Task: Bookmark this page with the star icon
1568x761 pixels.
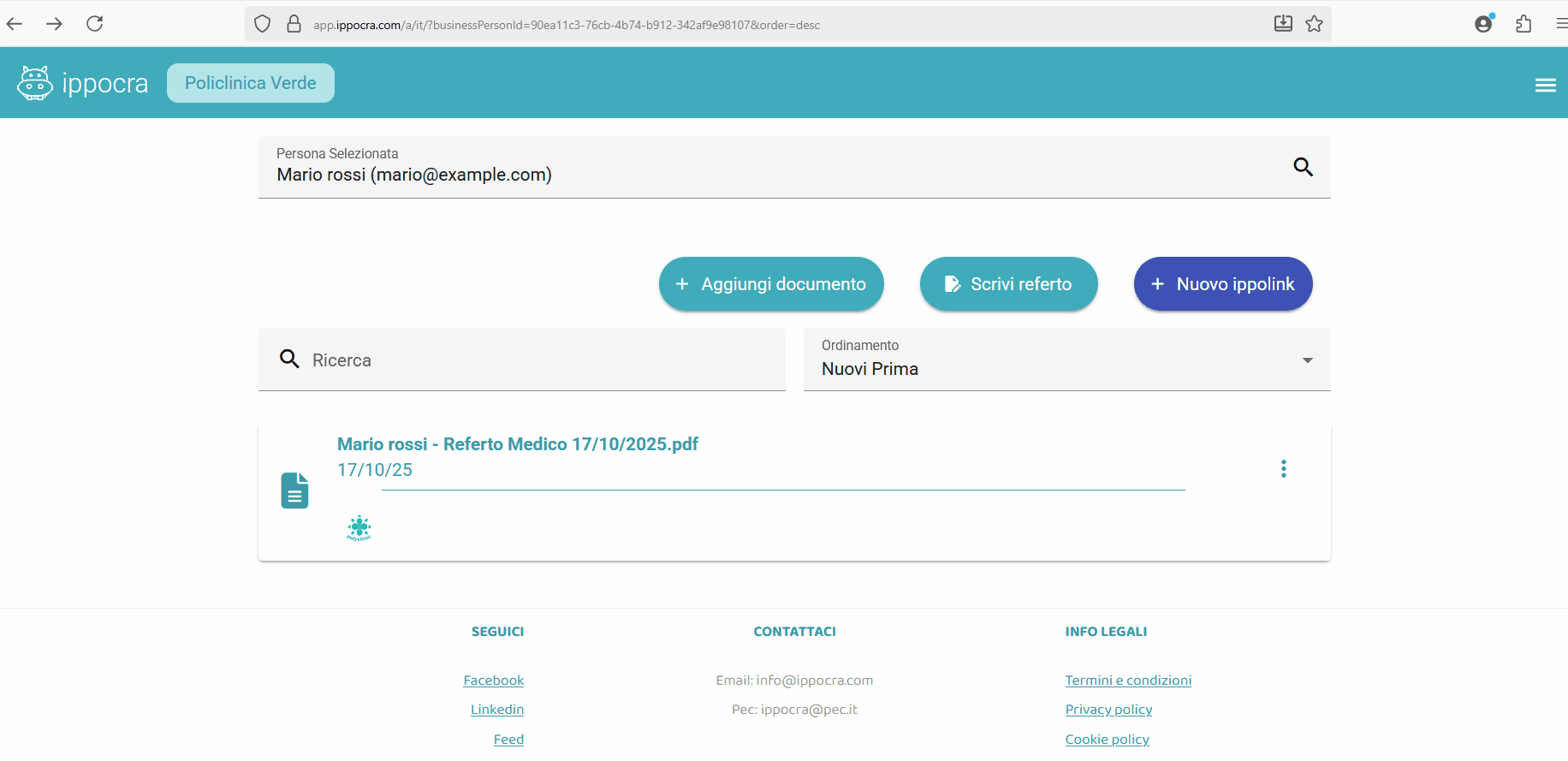Action: click(x=1314, y=24)
